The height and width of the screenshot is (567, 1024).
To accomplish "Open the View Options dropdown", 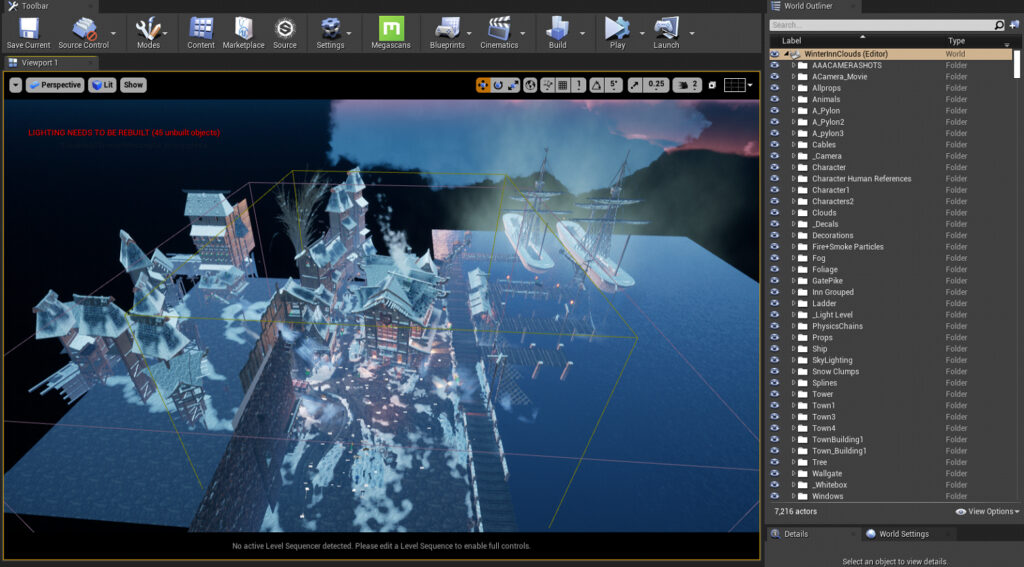I will [987, 511].
